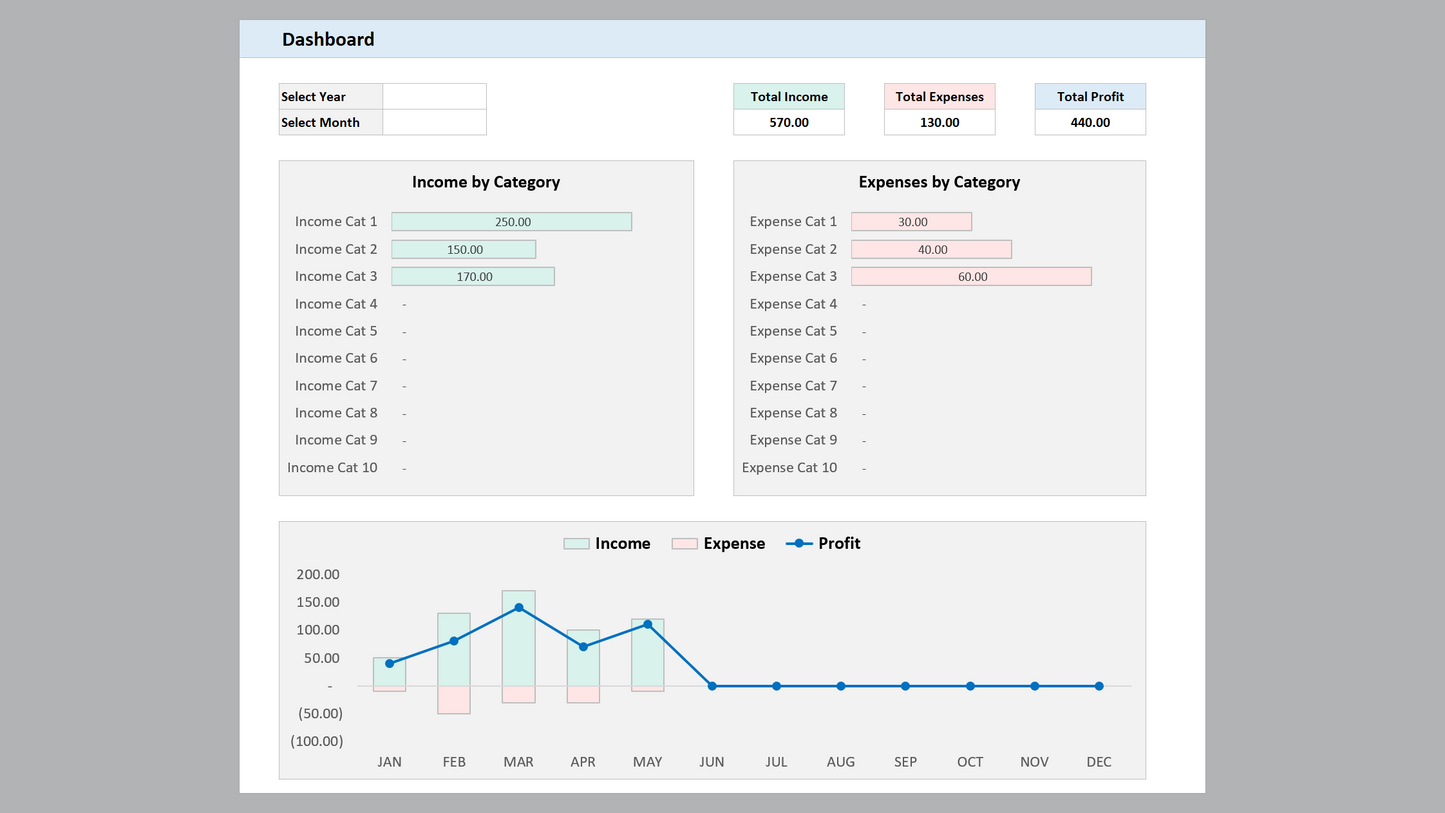Select the Profit legend line marker
This screenshot has width=1445, height=813.
(799, 544)
